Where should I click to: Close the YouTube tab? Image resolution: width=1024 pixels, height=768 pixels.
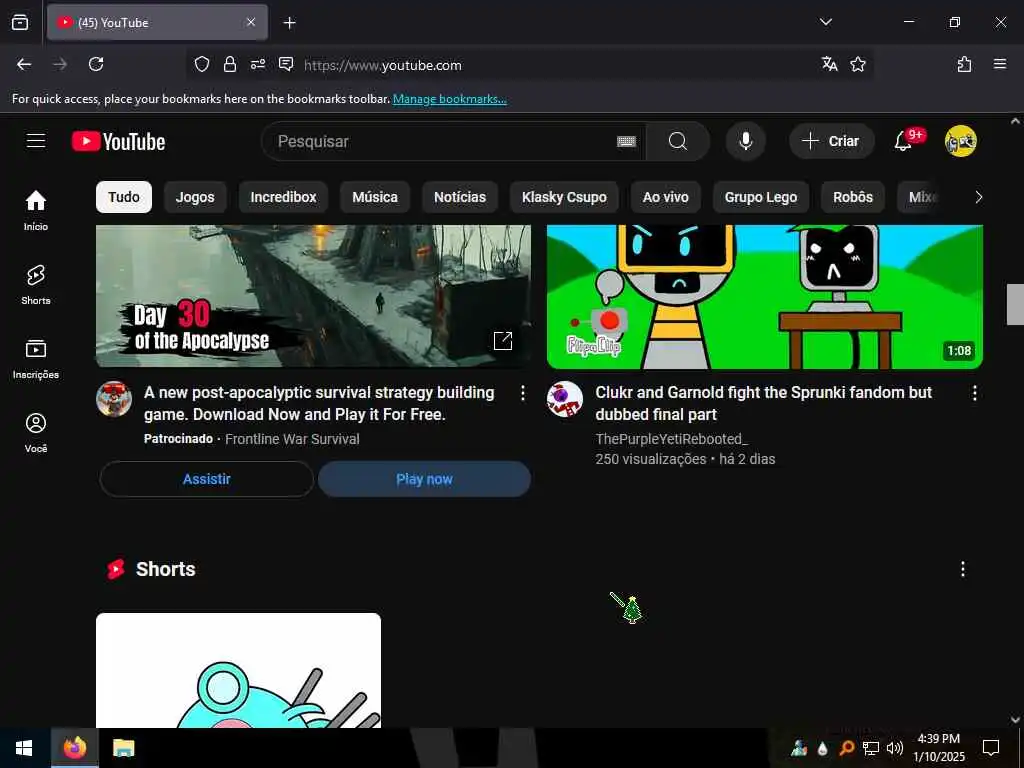251,22
